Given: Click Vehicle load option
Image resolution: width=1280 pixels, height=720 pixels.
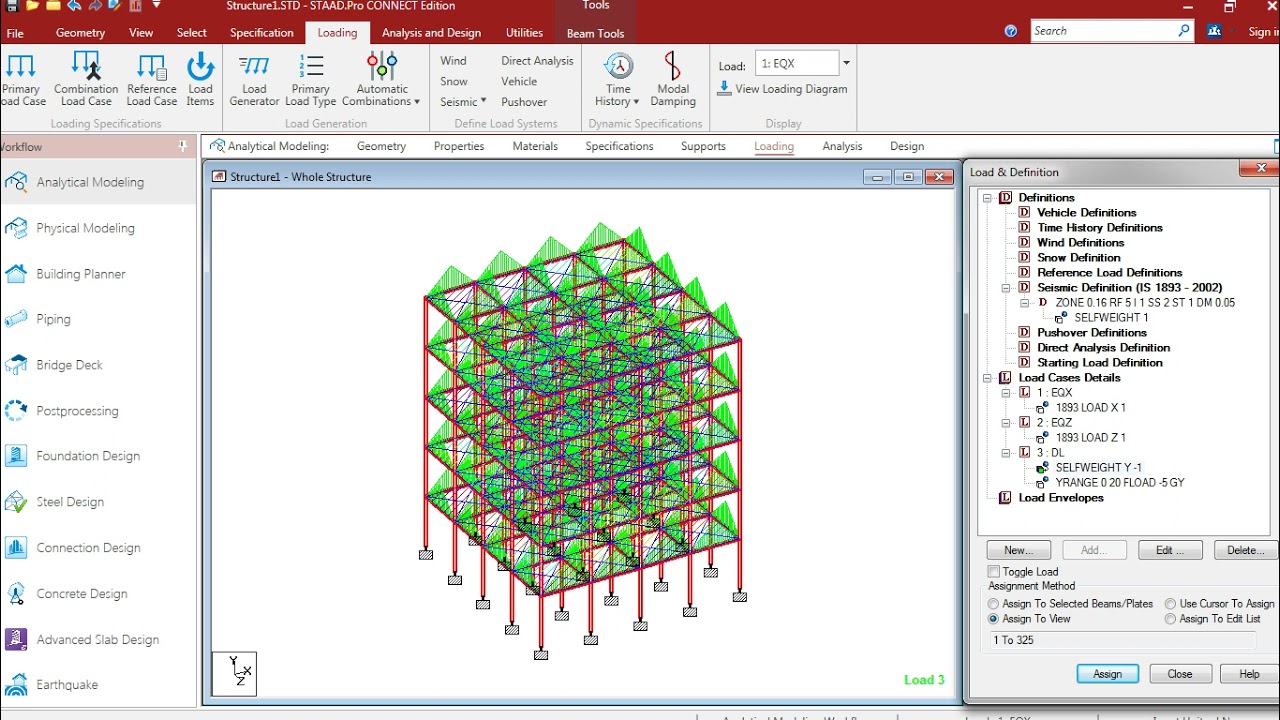Looking at the screenshot, I should pos(519,82).
